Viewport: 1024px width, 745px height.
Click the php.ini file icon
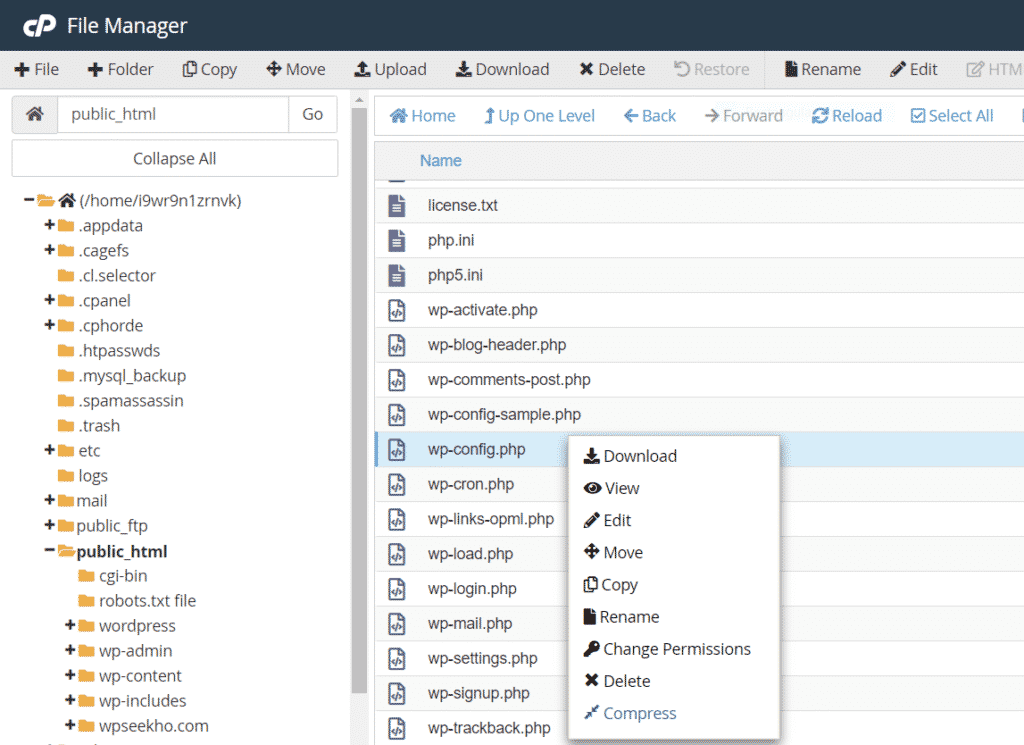[x=396, y=240]
